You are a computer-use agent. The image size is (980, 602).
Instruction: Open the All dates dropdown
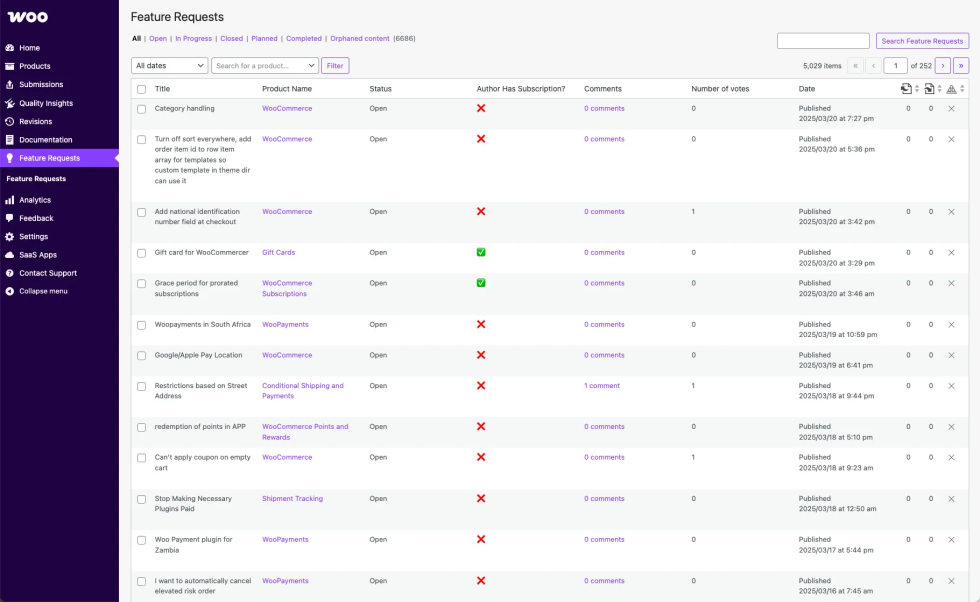click(x=169, y=66)
